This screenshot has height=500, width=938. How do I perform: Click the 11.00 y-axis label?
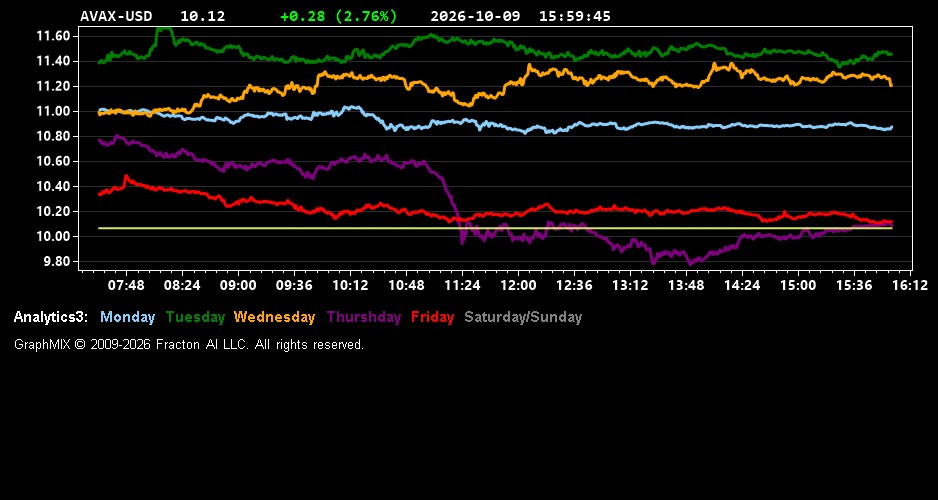click(54, 111)
